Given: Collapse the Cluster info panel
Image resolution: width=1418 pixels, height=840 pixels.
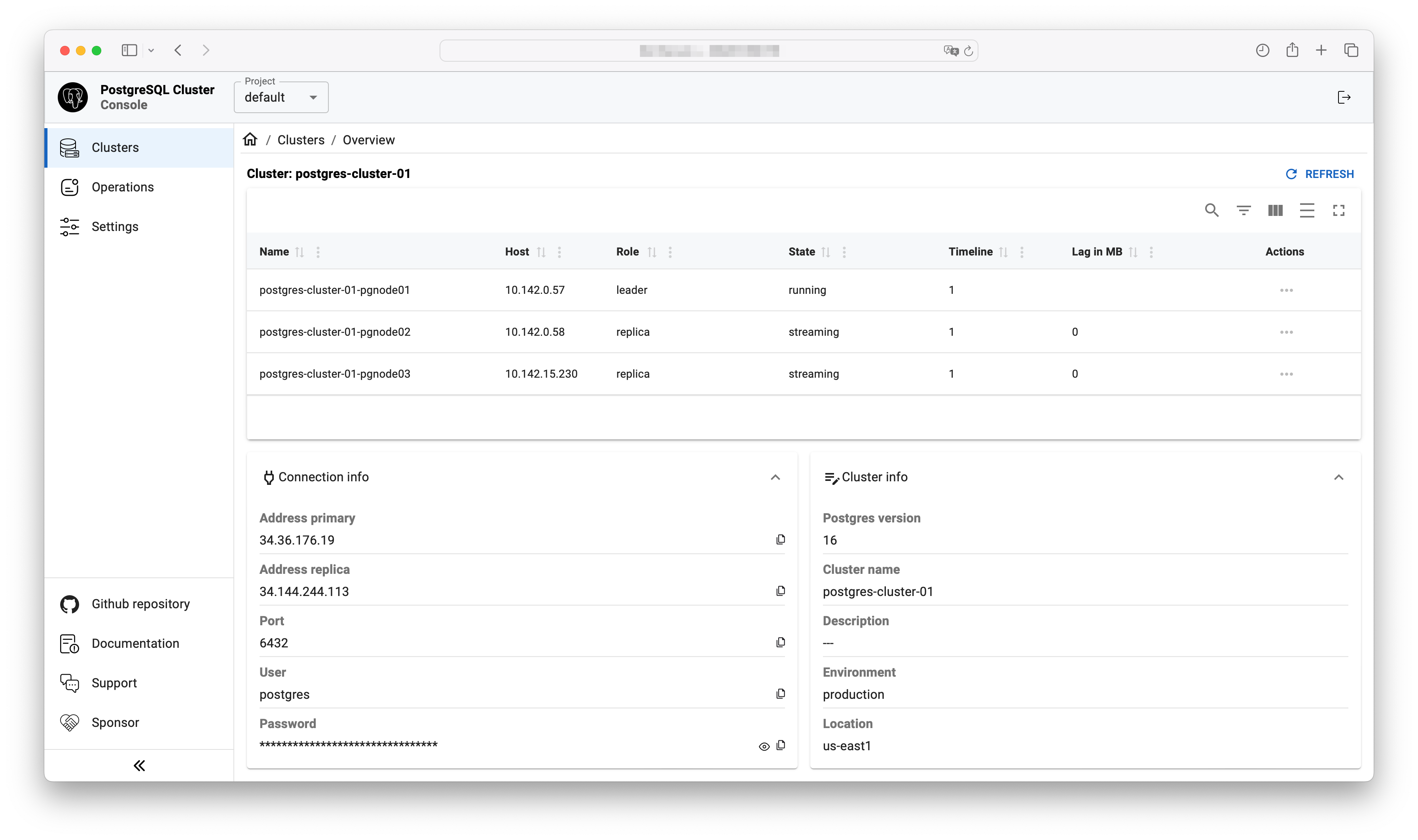Looking at the screenshot, I should (1338, 478).
